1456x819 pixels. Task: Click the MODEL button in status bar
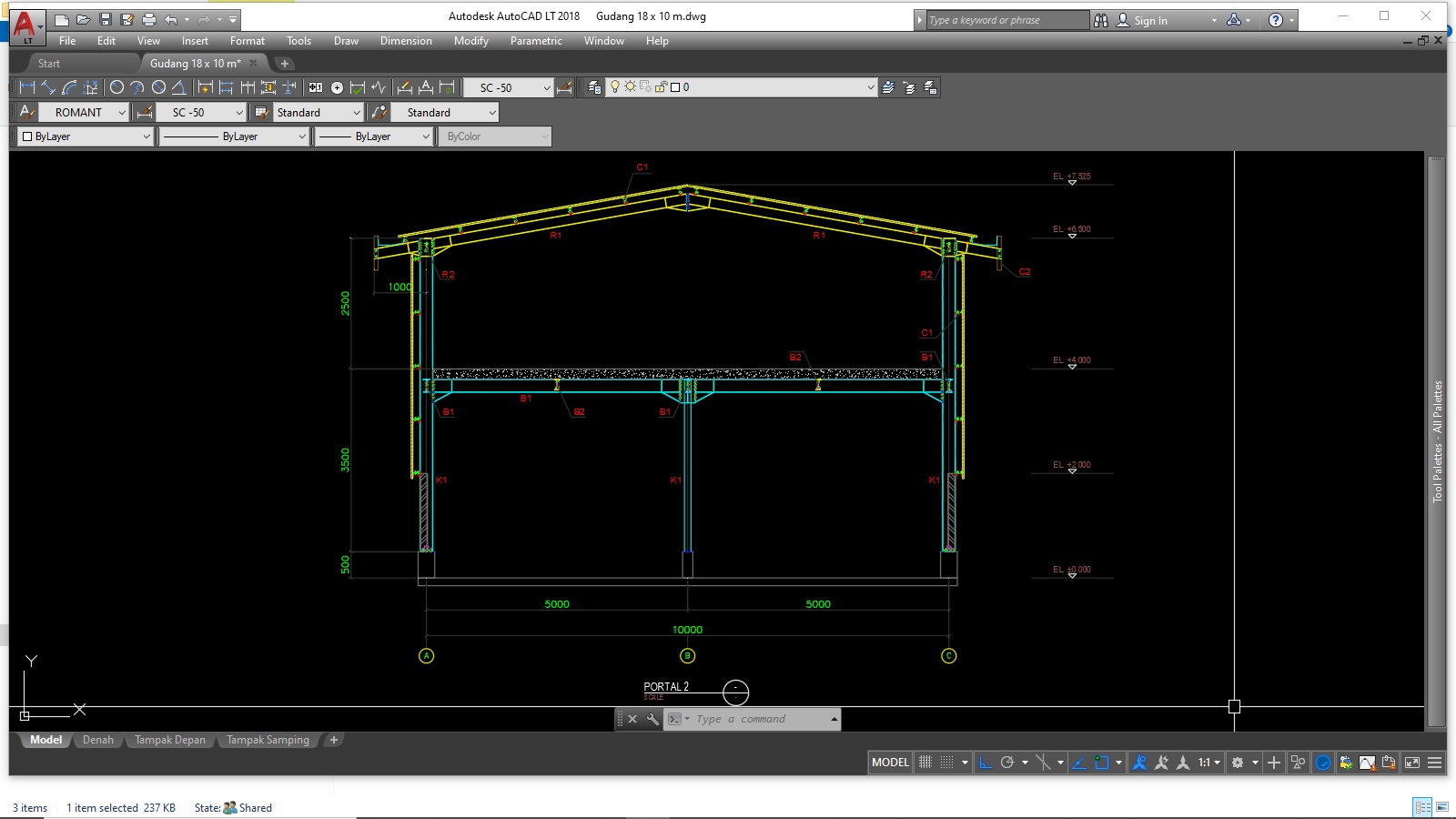tap(889, 763)
